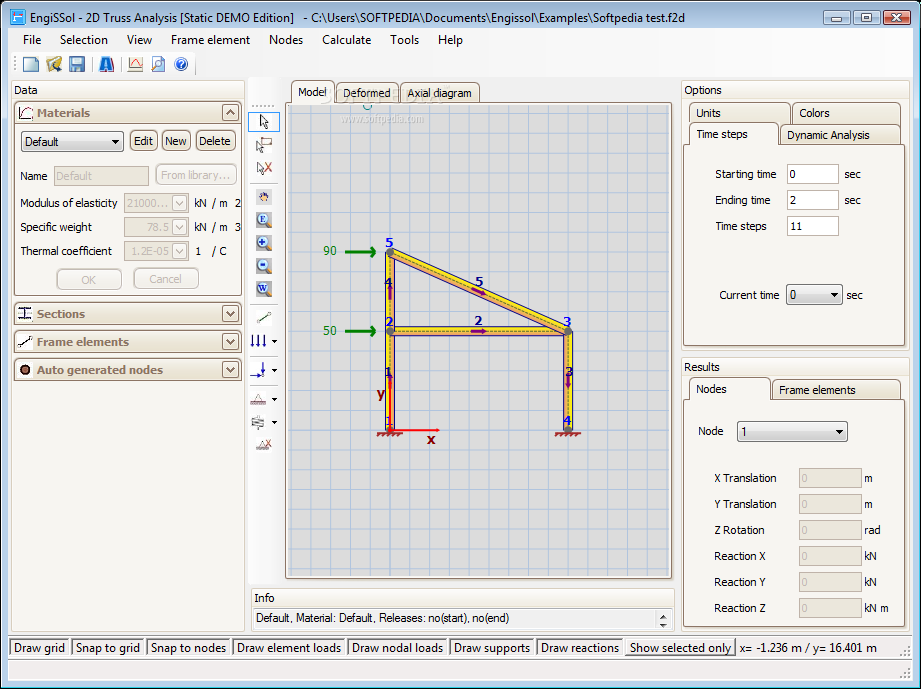Click the material Delete button
This screenshot has height=689, width=921.
[x=214, y=141]
